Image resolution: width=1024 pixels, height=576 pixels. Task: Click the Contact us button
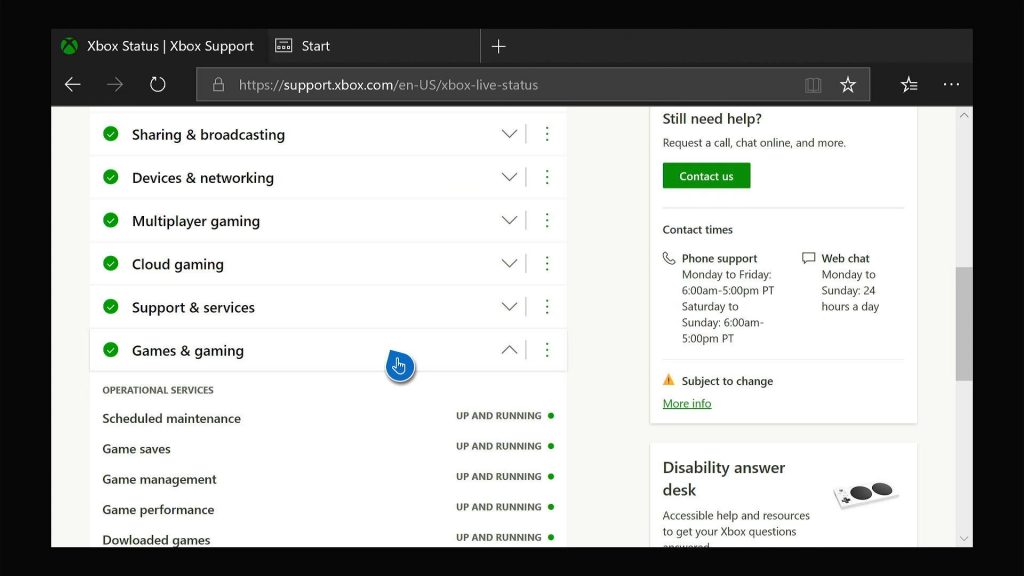706,176
